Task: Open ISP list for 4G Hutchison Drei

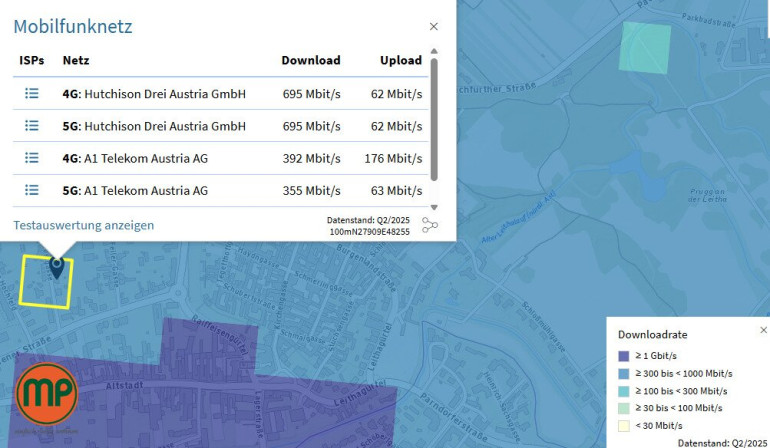Action: tap(31, 94)
